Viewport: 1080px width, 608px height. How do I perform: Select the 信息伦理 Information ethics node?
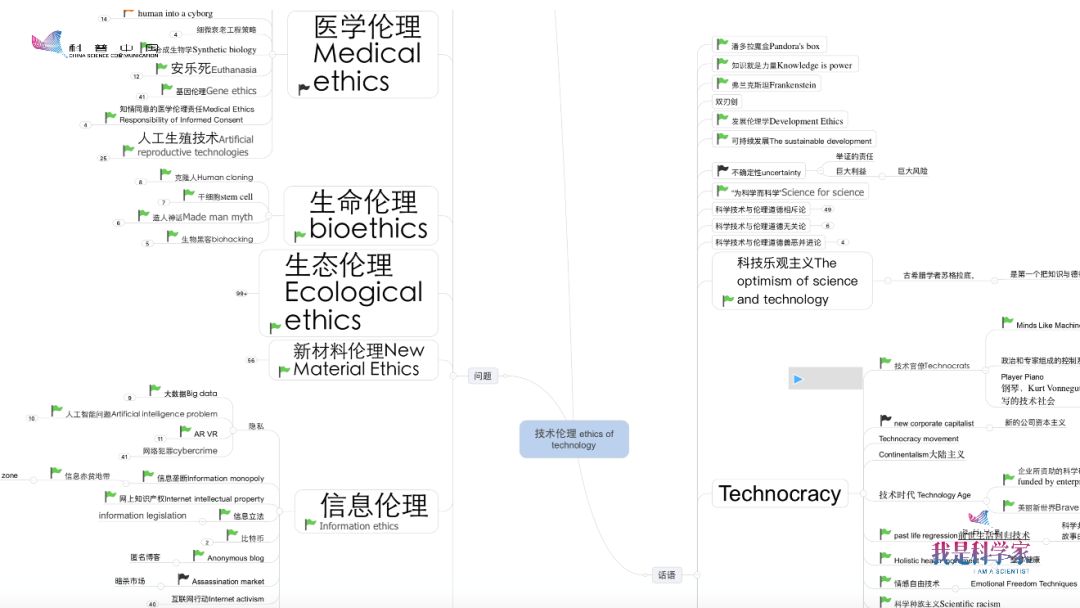[366, 511]
